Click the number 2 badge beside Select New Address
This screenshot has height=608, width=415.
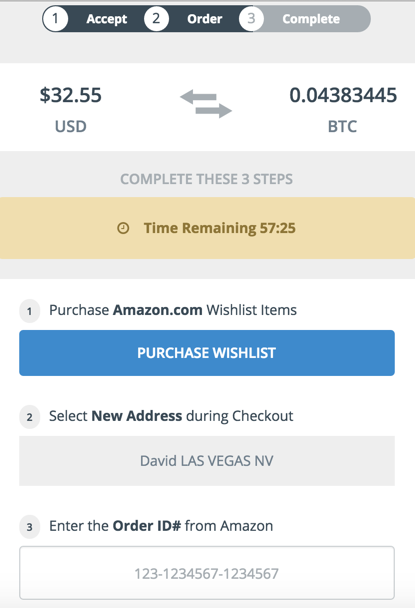pyautogui.click(x=29, y=417)
